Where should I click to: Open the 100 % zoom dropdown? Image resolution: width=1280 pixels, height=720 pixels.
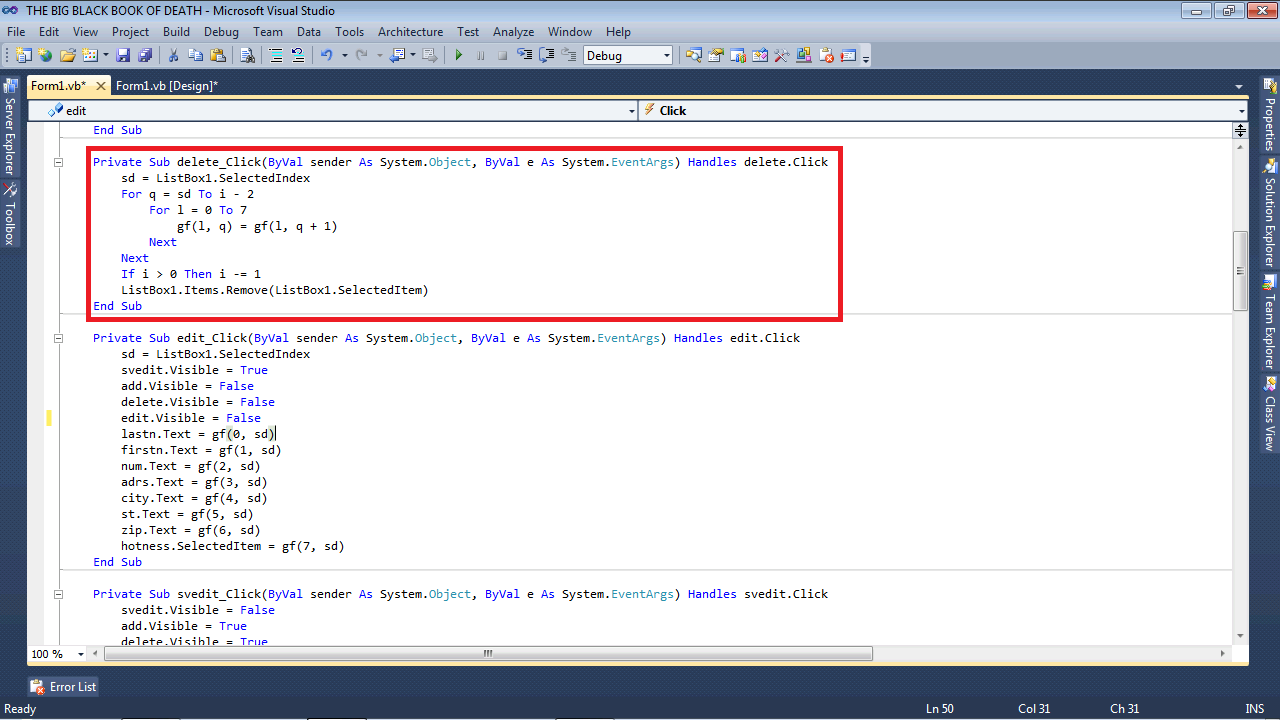coord(81,654)
